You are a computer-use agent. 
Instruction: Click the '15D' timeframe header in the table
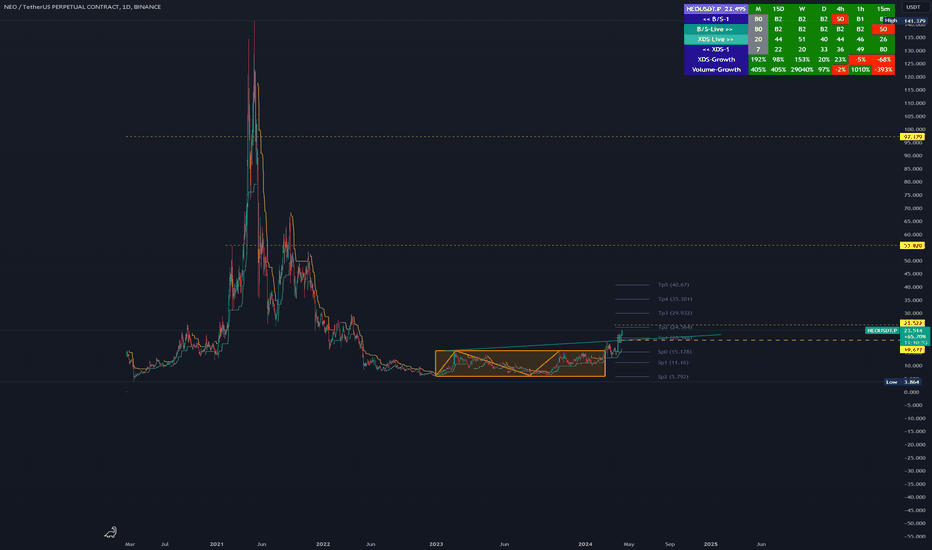pos(778,9)
